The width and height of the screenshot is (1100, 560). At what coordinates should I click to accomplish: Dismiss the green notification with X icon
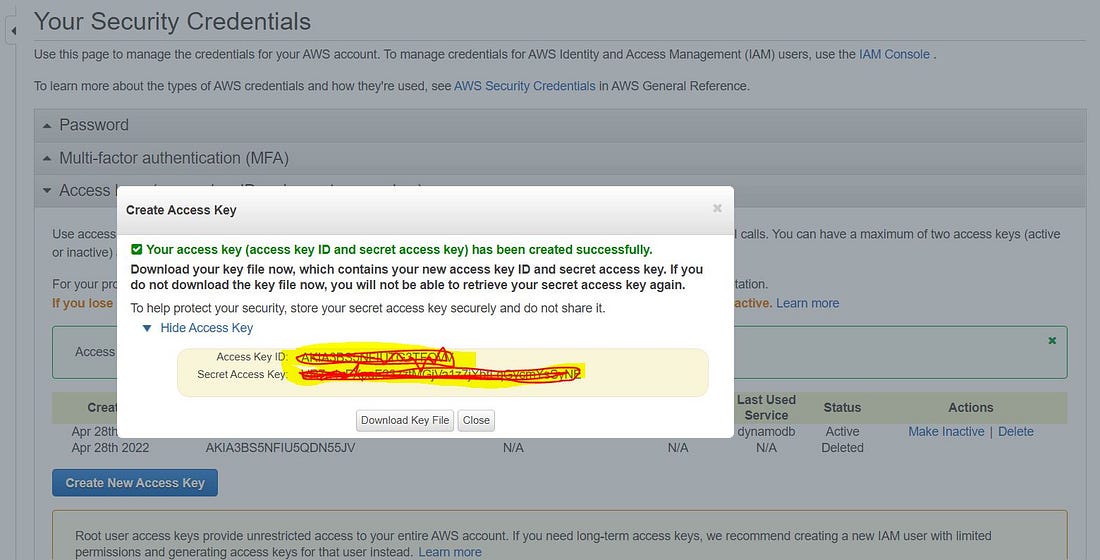[1052, 340]
